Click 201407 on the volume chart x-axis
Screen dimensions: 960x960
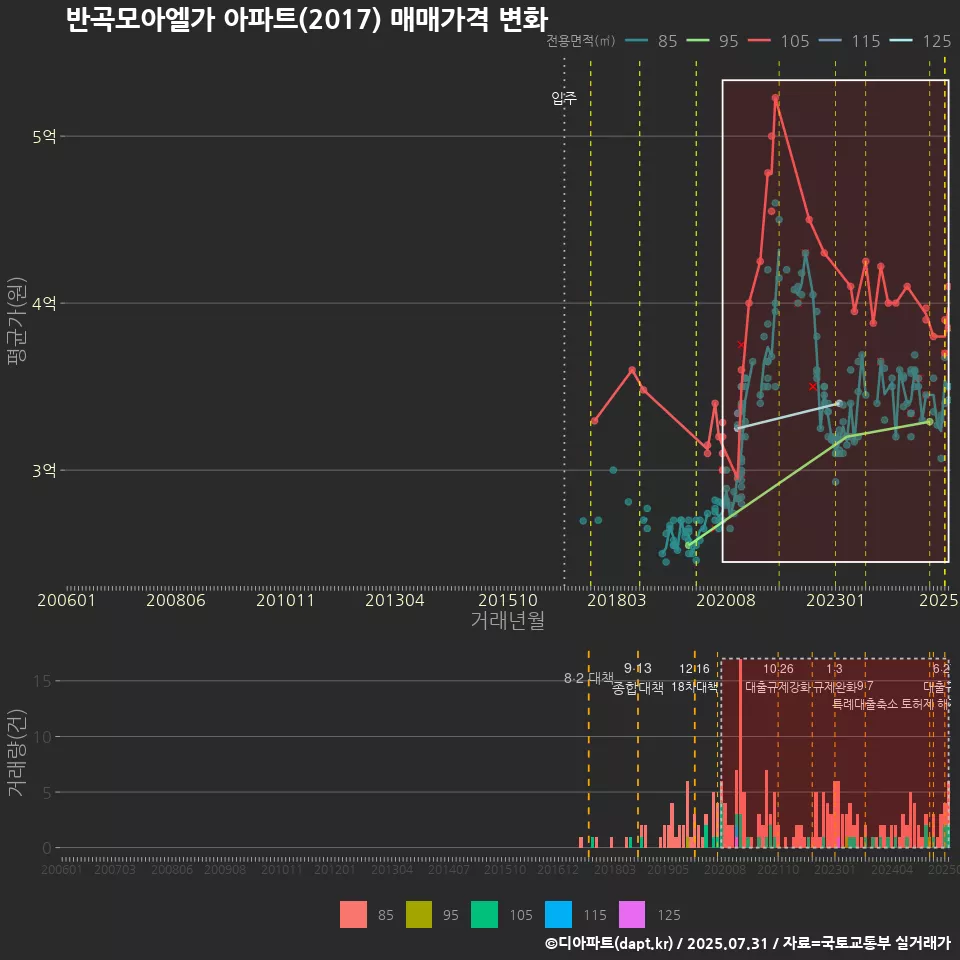tap(448, 869)
